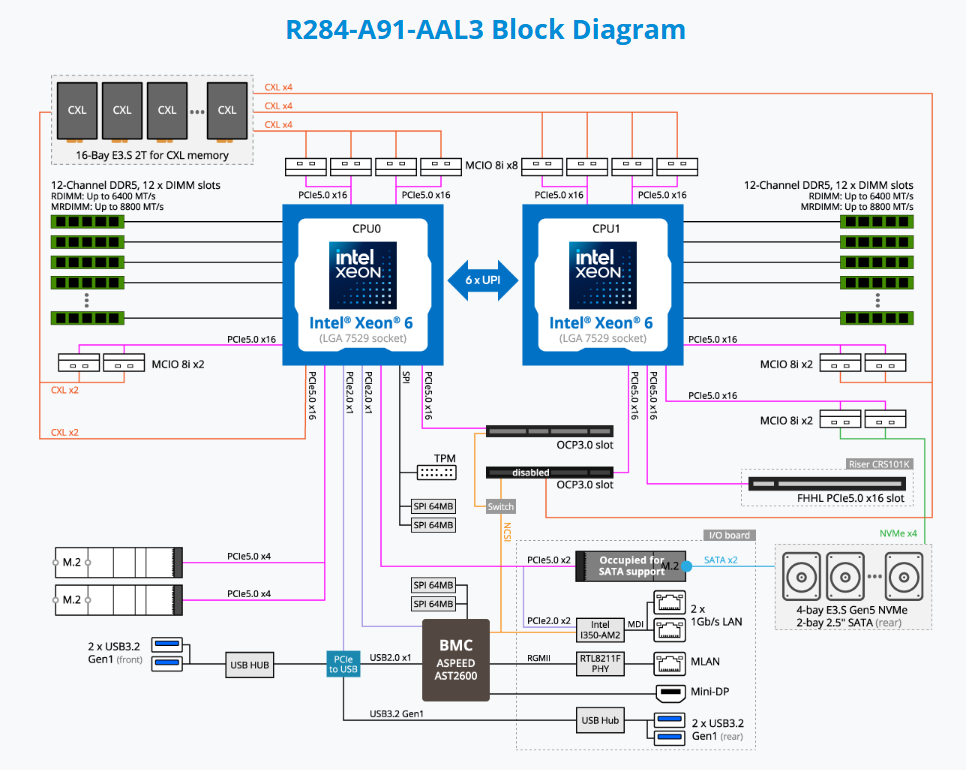Select the PCIe to USB bridge block
Screen dimensions: 966x770
click(342, 662)
